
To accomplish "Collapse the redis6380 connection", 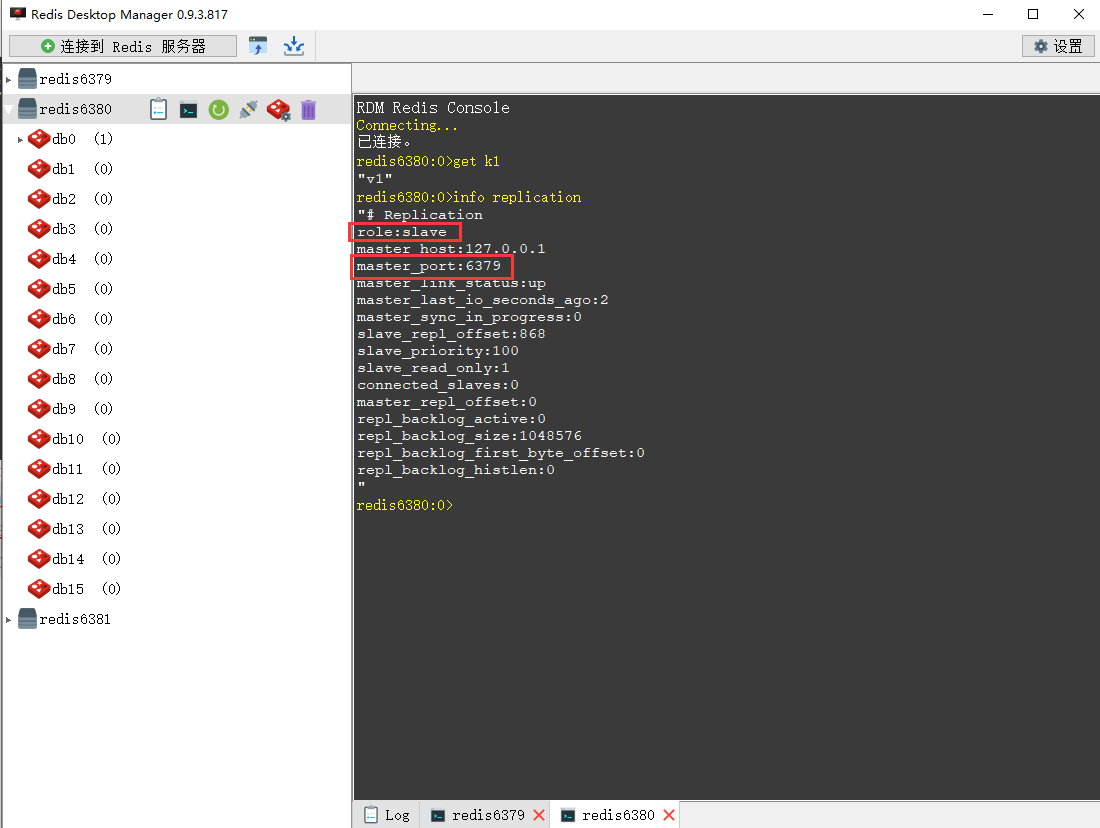I will (8, 109).
